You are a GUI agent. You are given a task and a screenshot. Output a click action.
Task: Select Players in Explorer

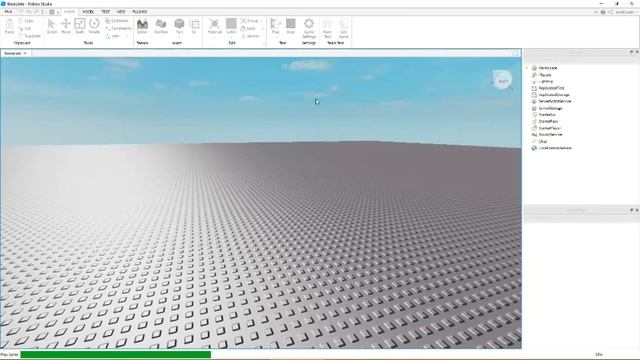(x=545, y=75)
